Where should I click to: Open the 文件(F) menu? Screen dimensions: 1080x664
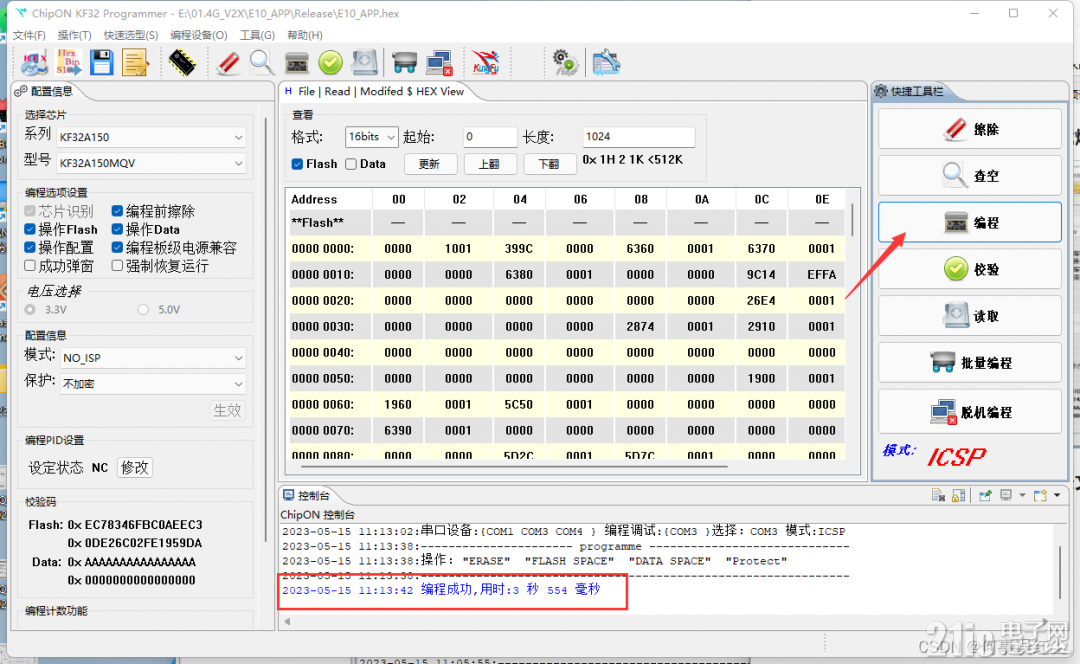click(30, 35)
